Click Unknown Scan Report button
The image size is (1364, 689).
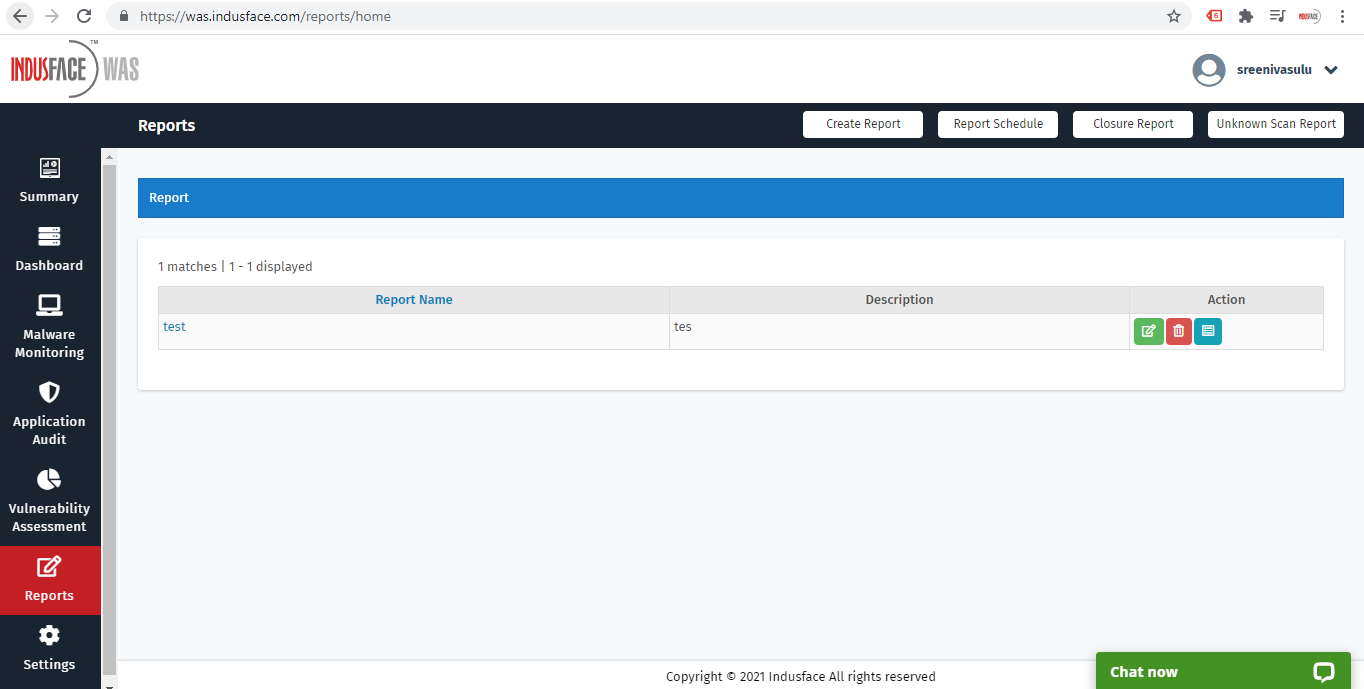[1276, 124]
